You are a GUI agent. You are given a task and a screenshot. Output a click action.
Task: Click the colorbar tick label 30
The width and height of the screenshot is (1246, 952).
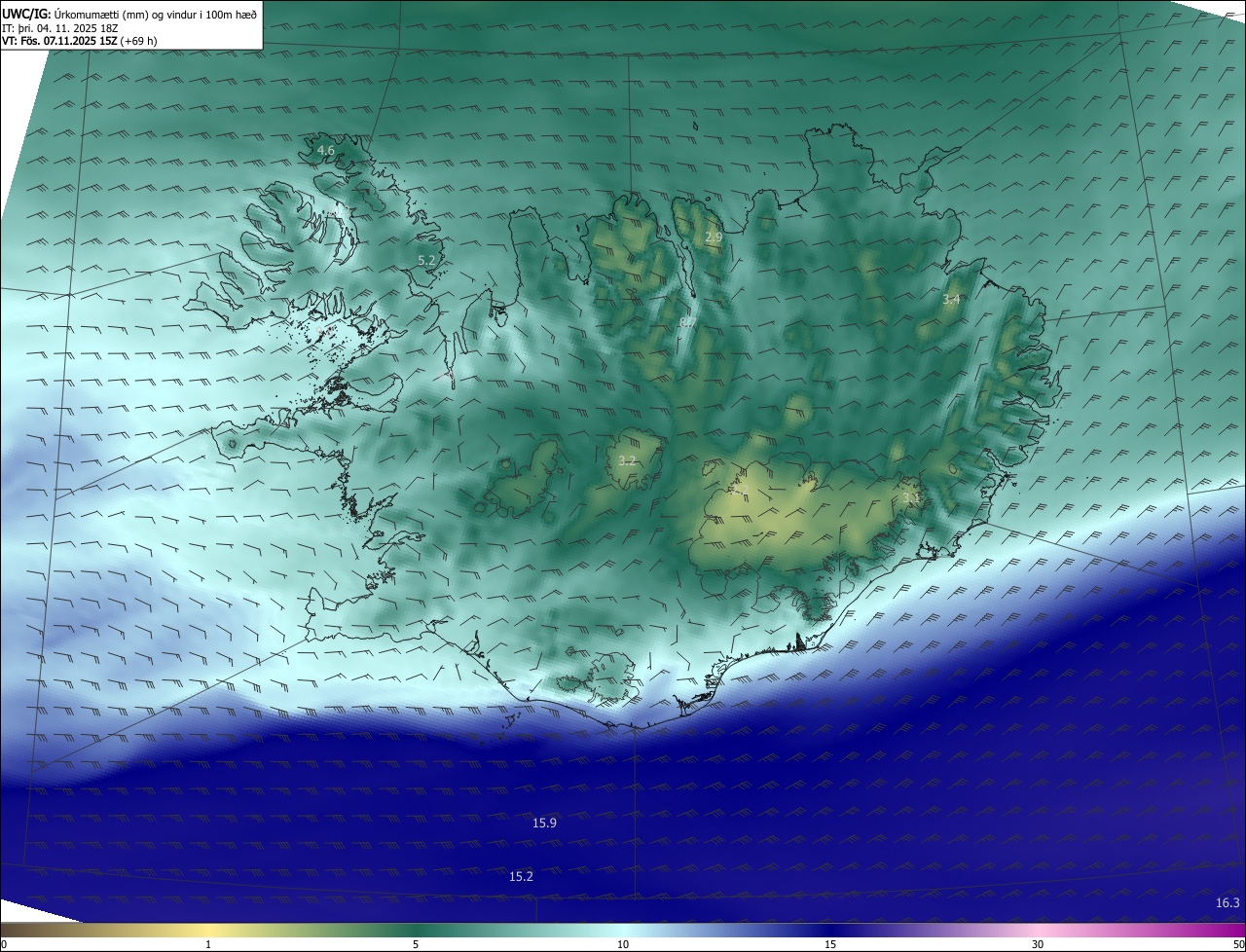click(x=1038, y=944)
